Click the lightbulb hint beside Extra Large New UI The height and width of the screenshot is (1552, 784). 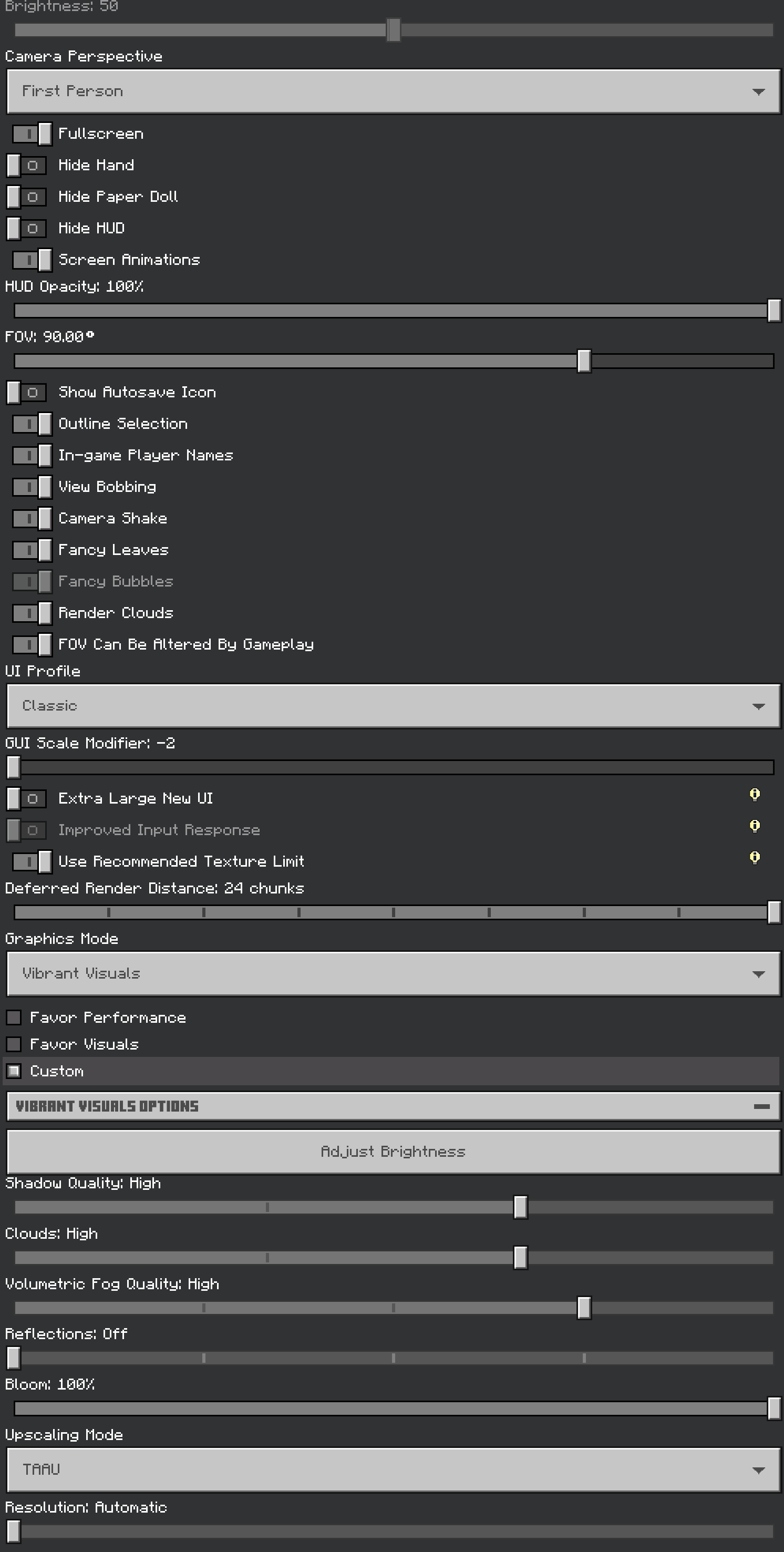point(754,795)
